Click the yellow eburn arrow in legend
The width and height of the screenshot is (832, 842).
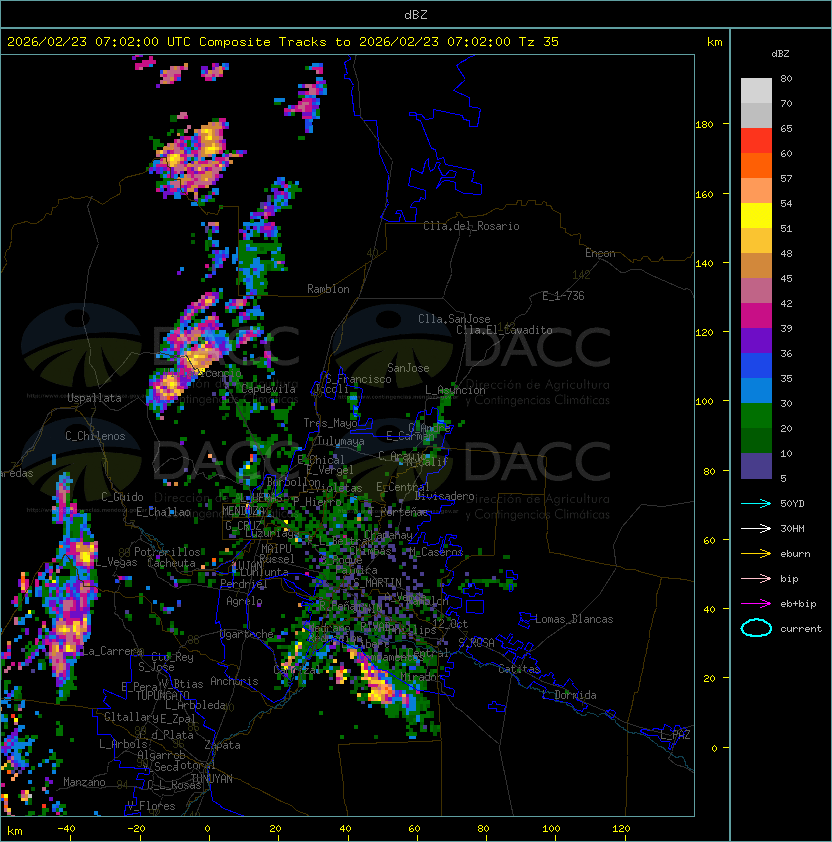756,554
